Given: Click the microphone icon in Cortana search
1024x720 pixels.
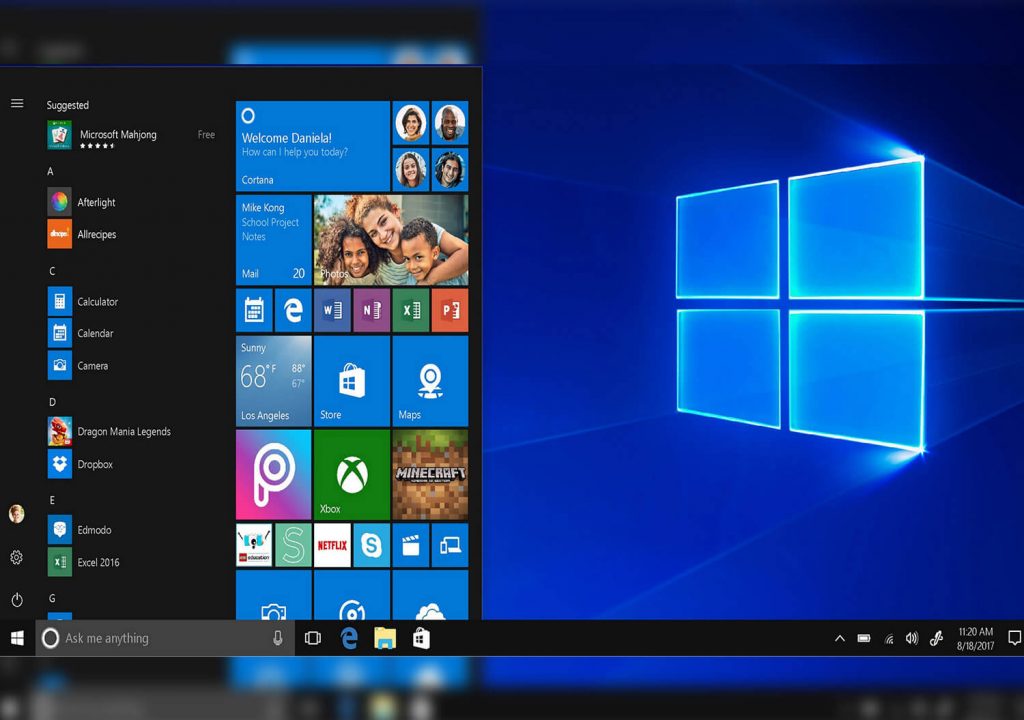Looking at the screenshot, I should tap(278, 638).
